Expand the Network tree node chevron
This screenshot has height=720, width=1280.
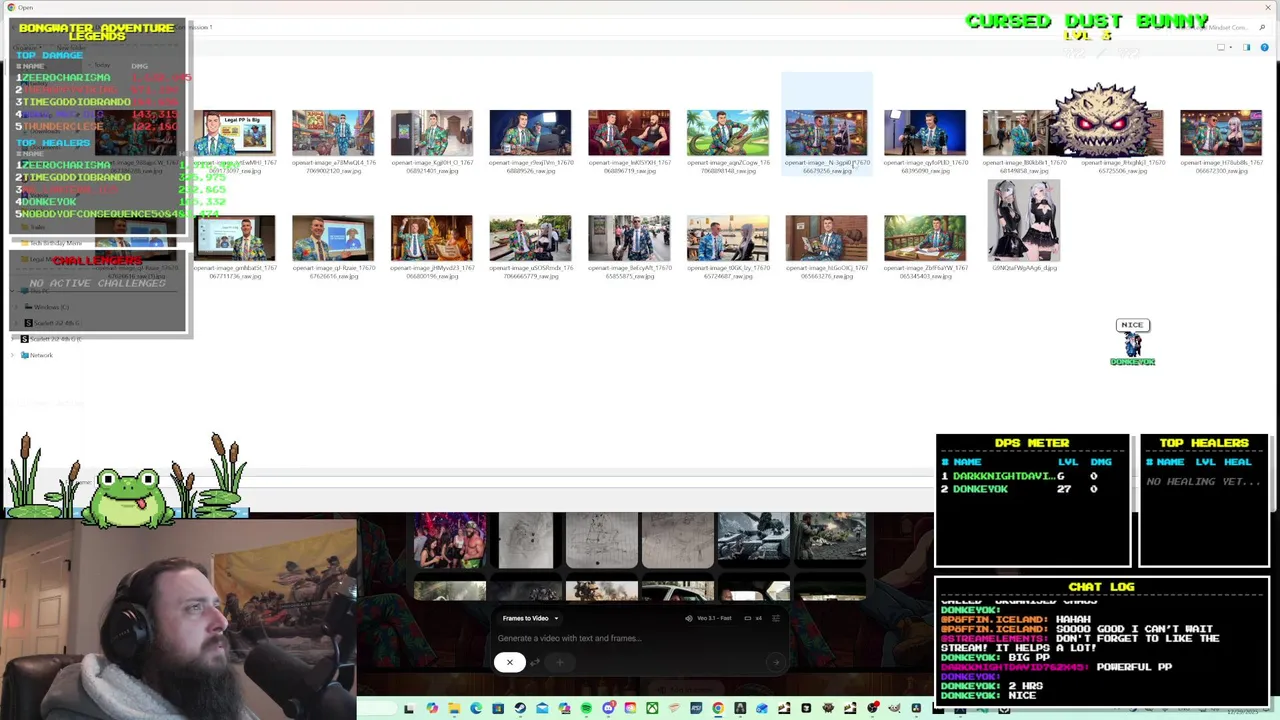point(14,355)
